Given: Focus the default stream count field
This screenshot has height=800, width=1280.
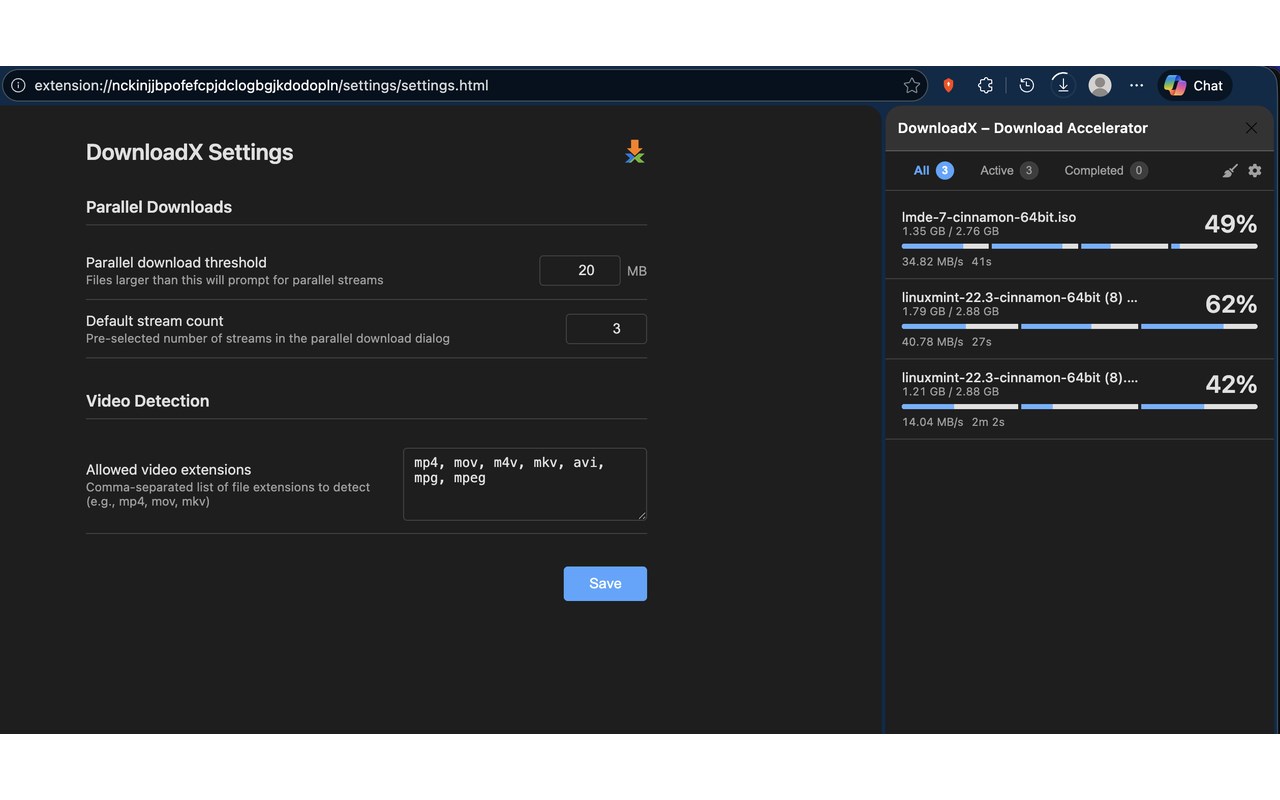Looking at the screenshot, I should coord(606,329).
